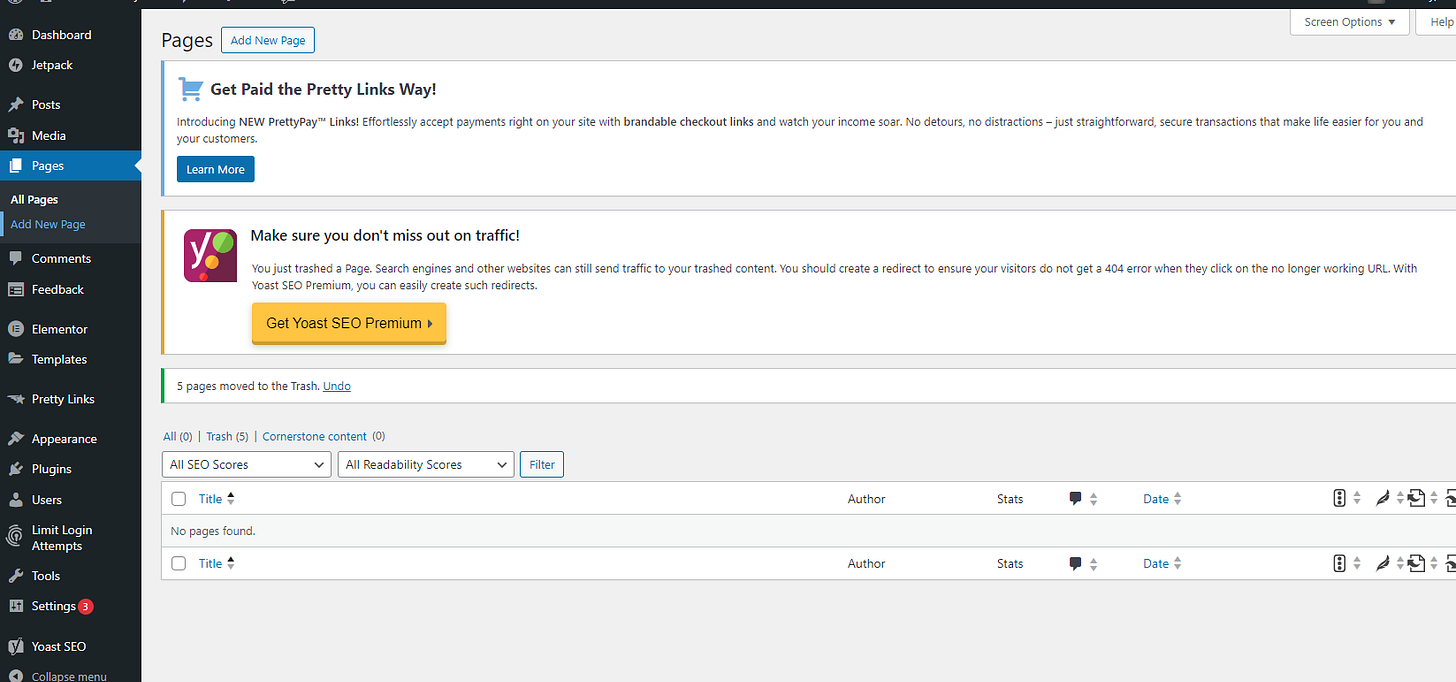The width and height of the screenshot is (1456, 682).
Task: Launch Elementor from its circled E icon
Action: click(15, 329)
